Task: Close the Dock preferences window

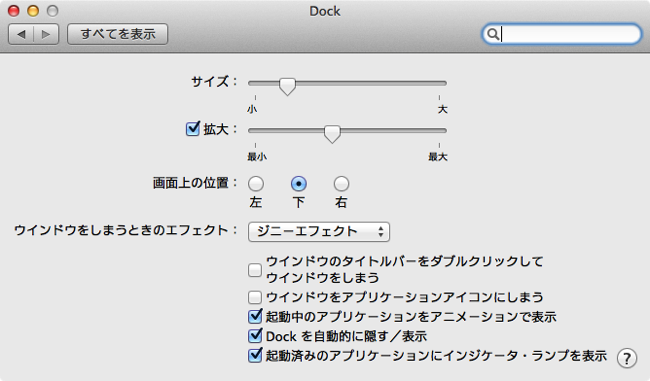Action: pyautogui.click(x=14, y=11)
